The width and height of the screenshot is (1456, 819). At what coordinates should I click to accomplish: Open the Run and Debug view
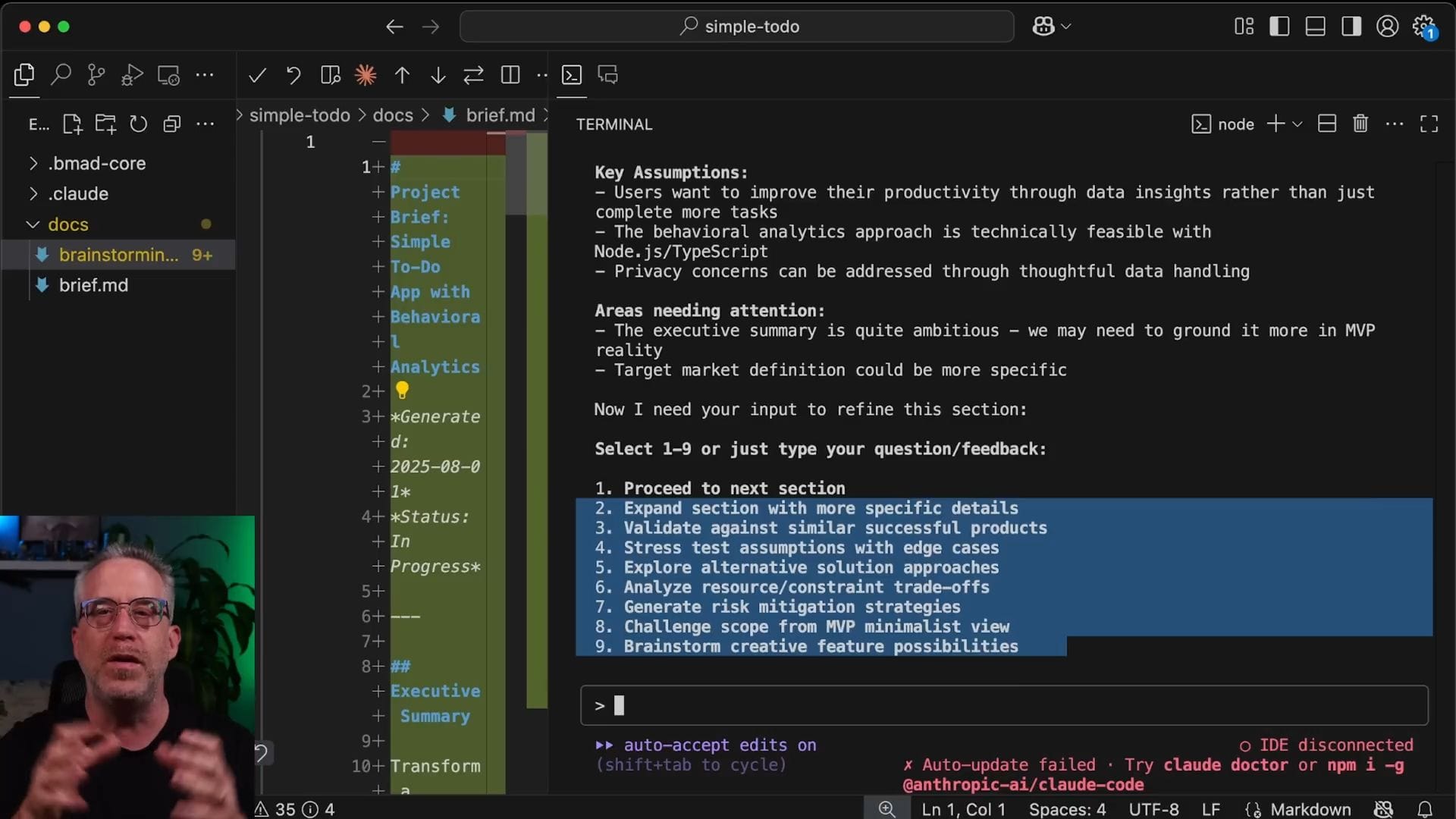pos(132,74)
